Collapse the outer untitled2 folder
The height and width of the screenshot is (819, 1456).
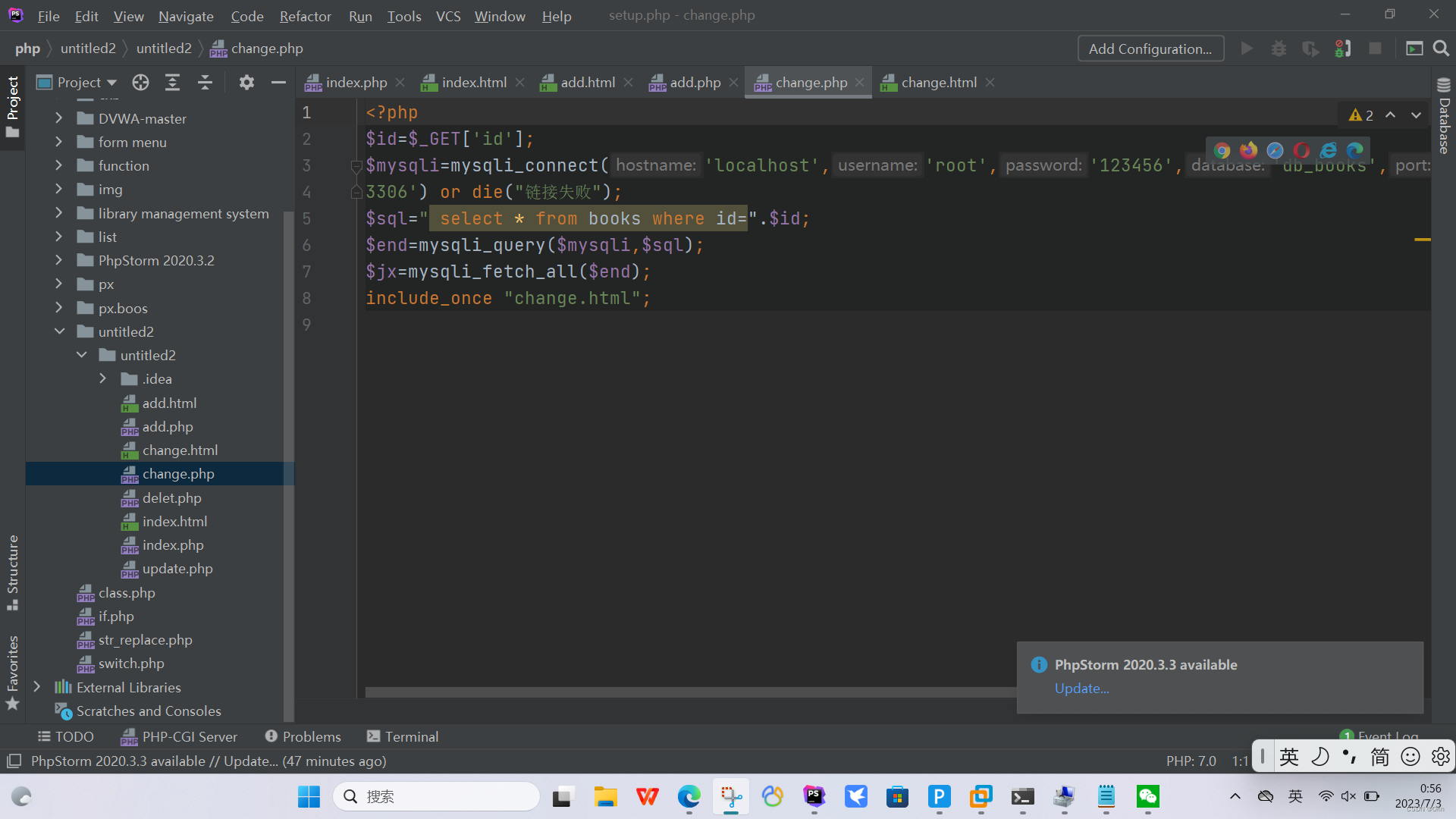(x=59, y=331)
